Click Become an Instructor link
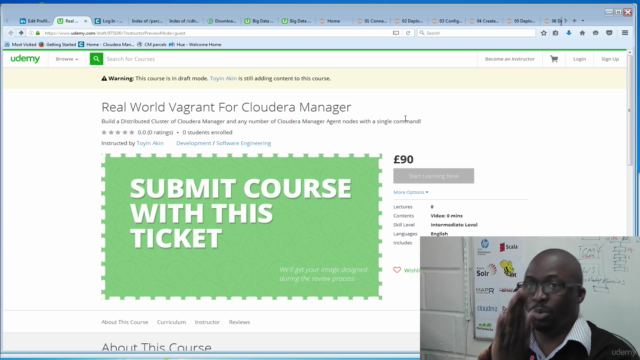 tap(509, 59)
